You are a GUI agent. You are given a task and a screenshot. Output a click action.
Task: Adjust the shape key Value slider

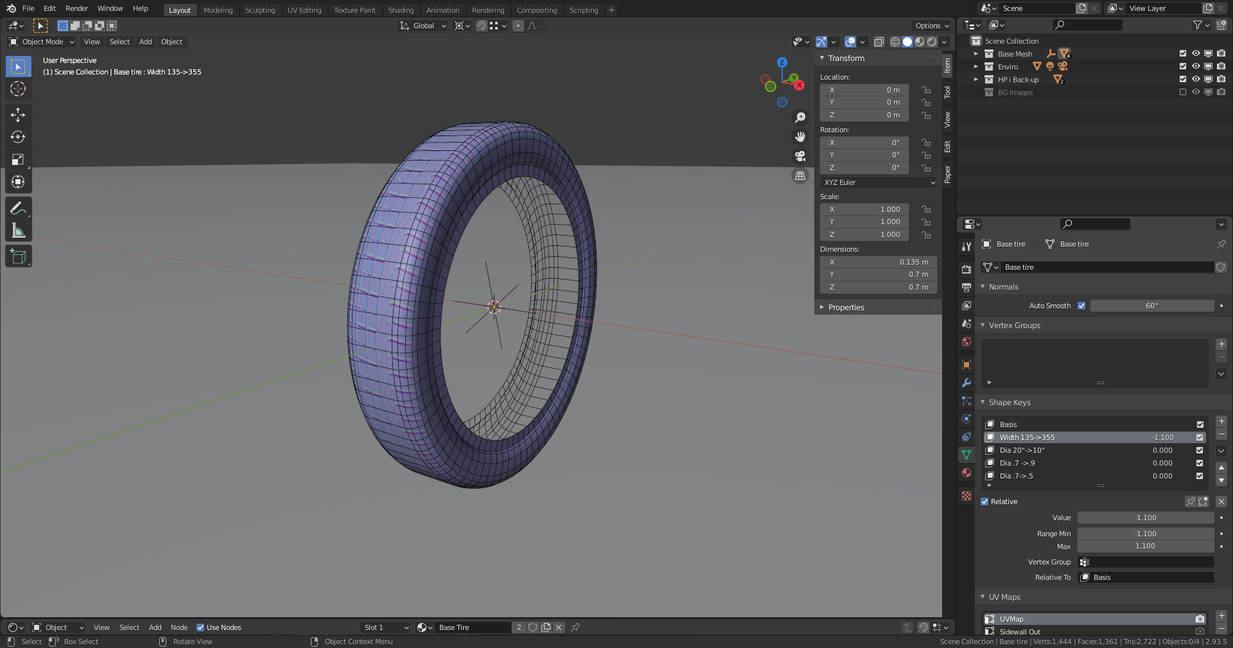tap(1145, 518)
